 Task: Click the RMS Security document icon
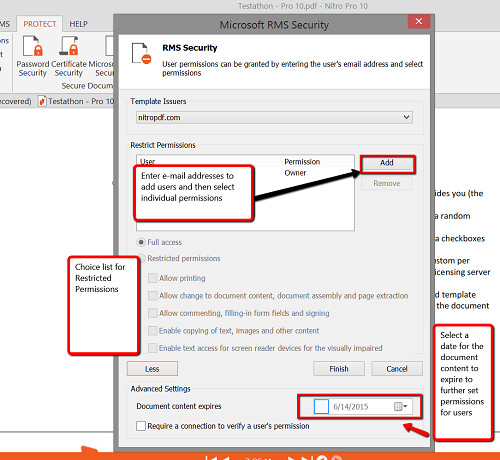click(141, 53)
